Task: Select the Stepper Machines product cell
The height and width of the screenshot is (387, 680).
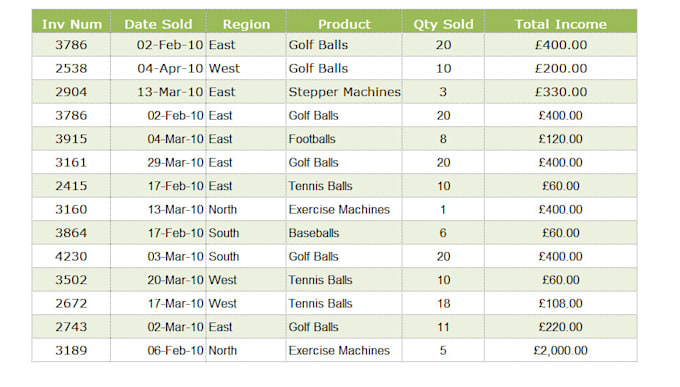Action: (x=344, y=92)
